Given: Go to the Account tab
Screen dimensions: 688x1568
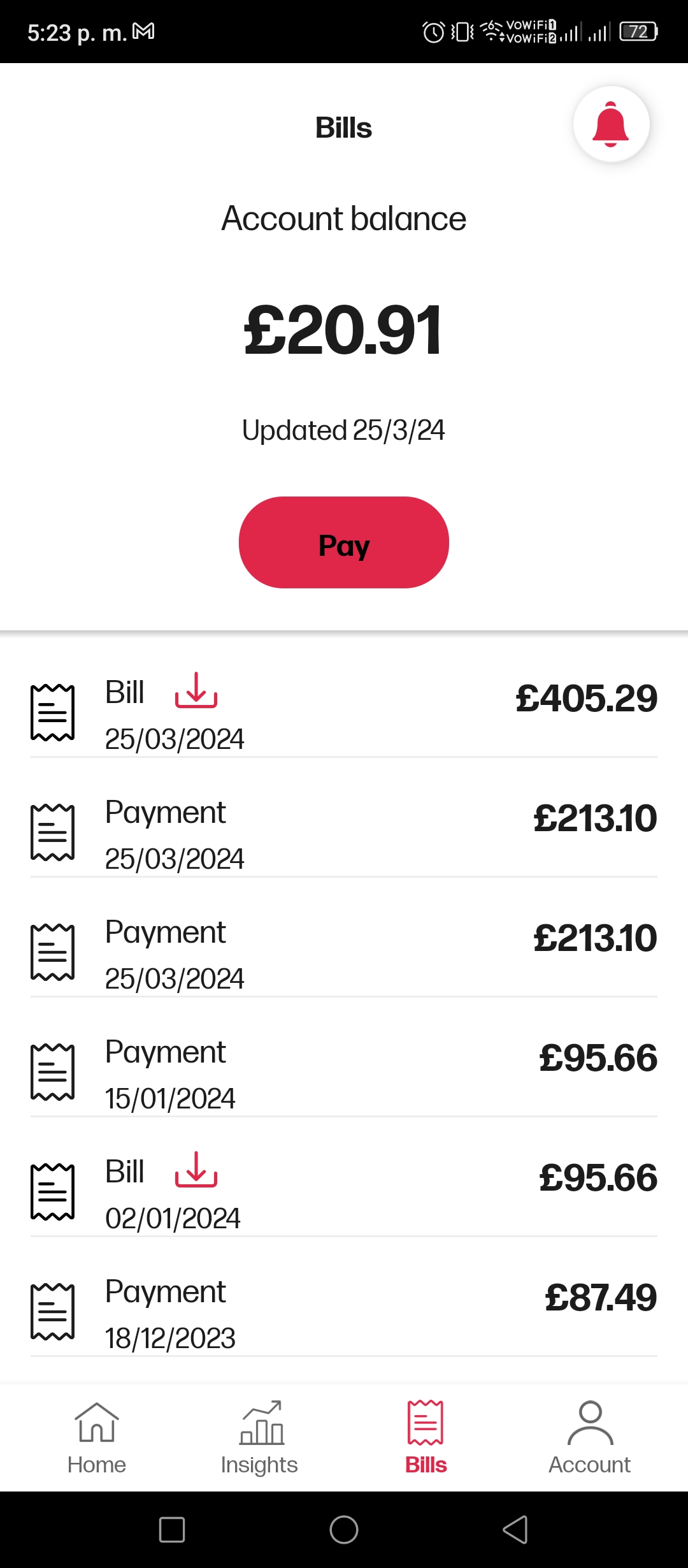Looking at the screenshot, I should click(590, 1439).
